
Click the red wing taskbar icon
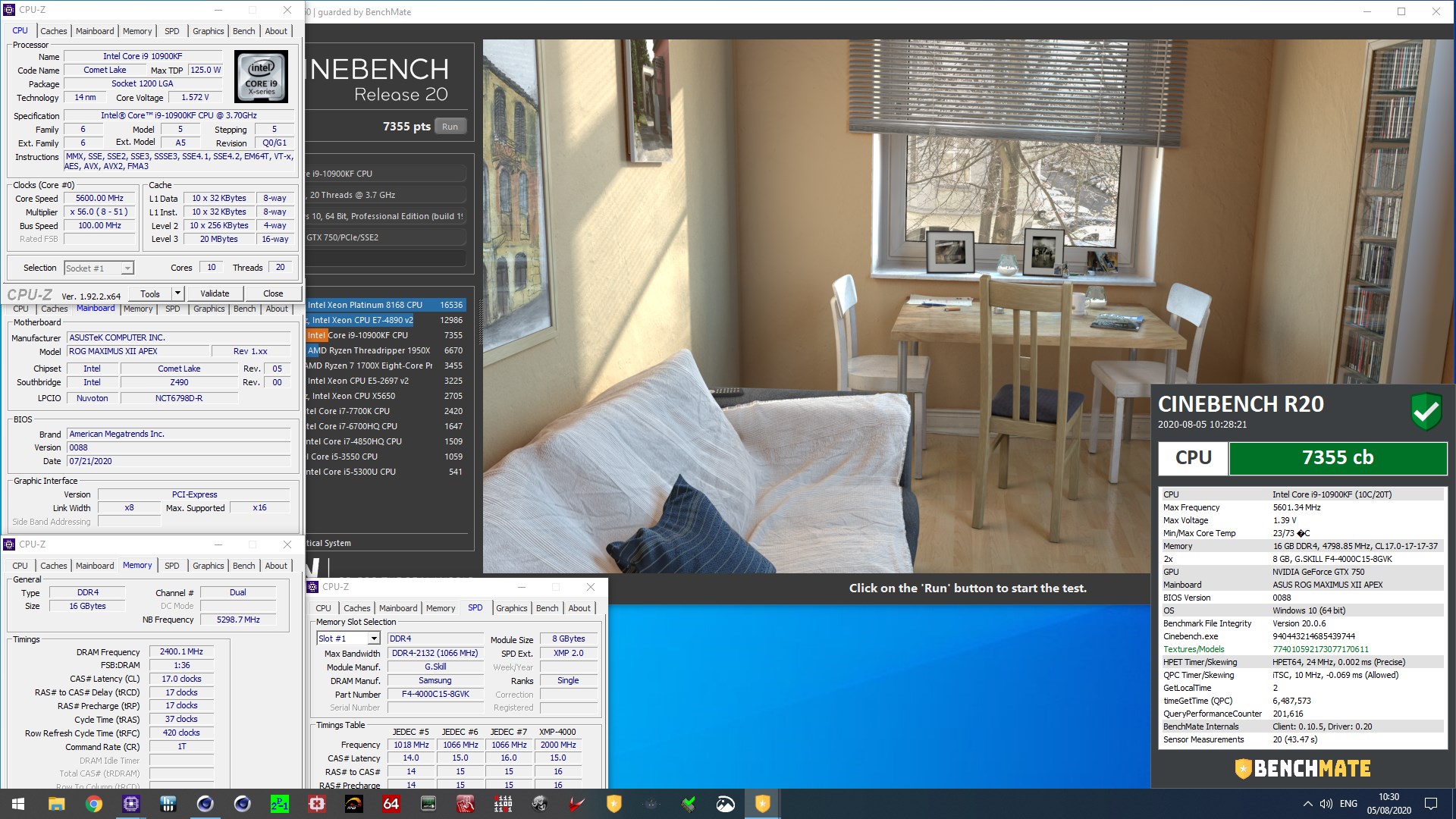pos(576,804)
